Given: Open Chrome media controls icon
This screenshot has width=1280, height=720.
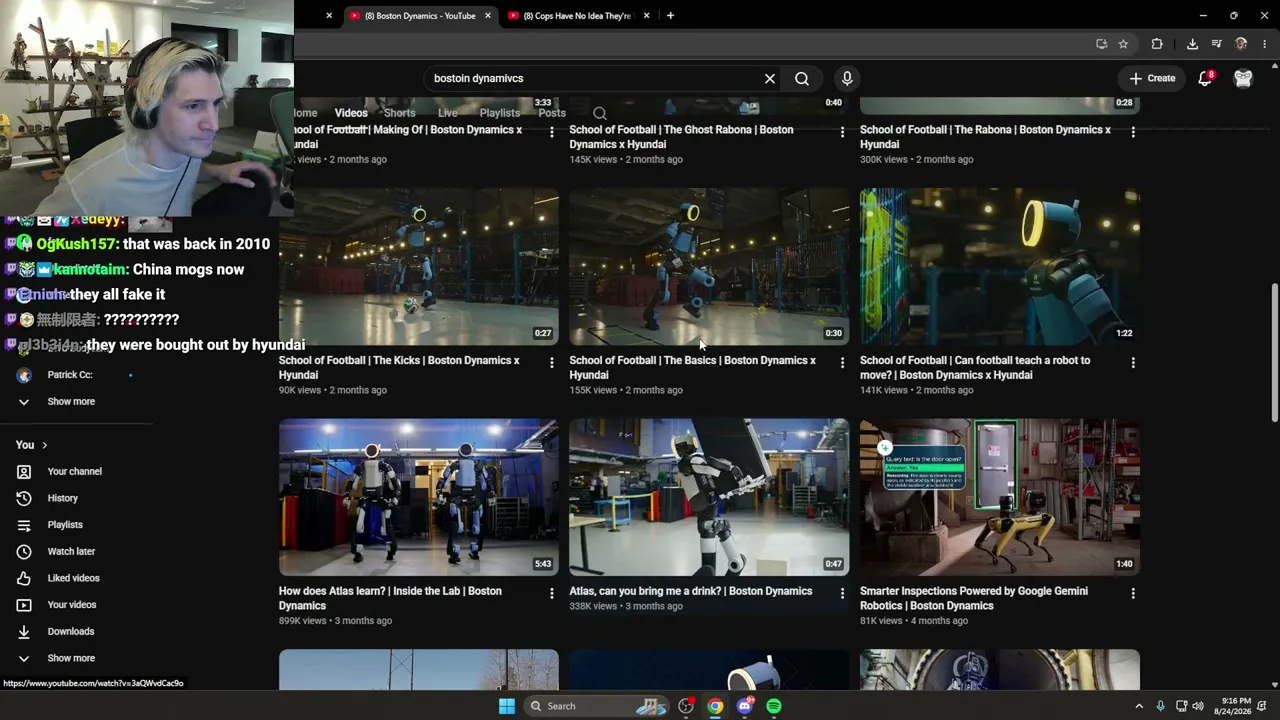Looking at the screenshot, I should [1217, 44].
